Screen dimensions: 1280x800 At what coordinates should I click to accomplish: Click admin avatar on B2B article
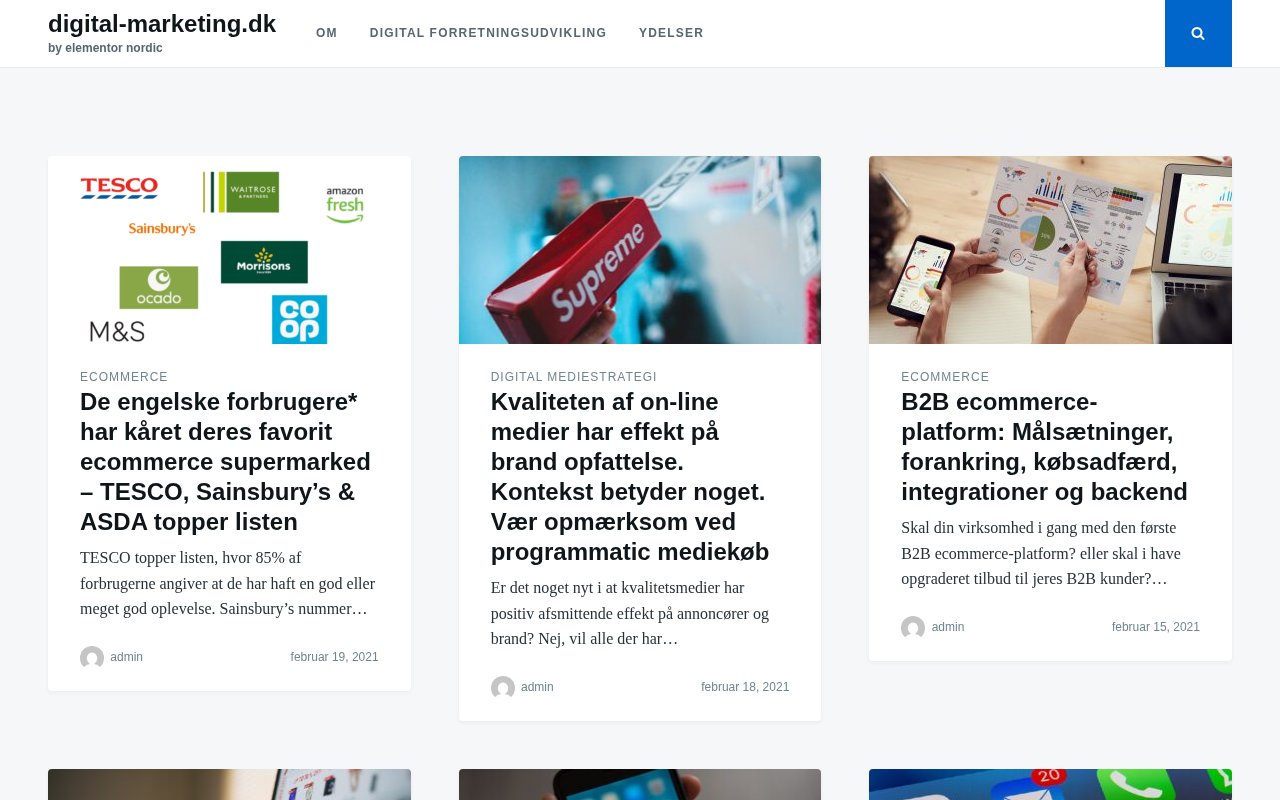pyautogui.click(x=913, y=628)
